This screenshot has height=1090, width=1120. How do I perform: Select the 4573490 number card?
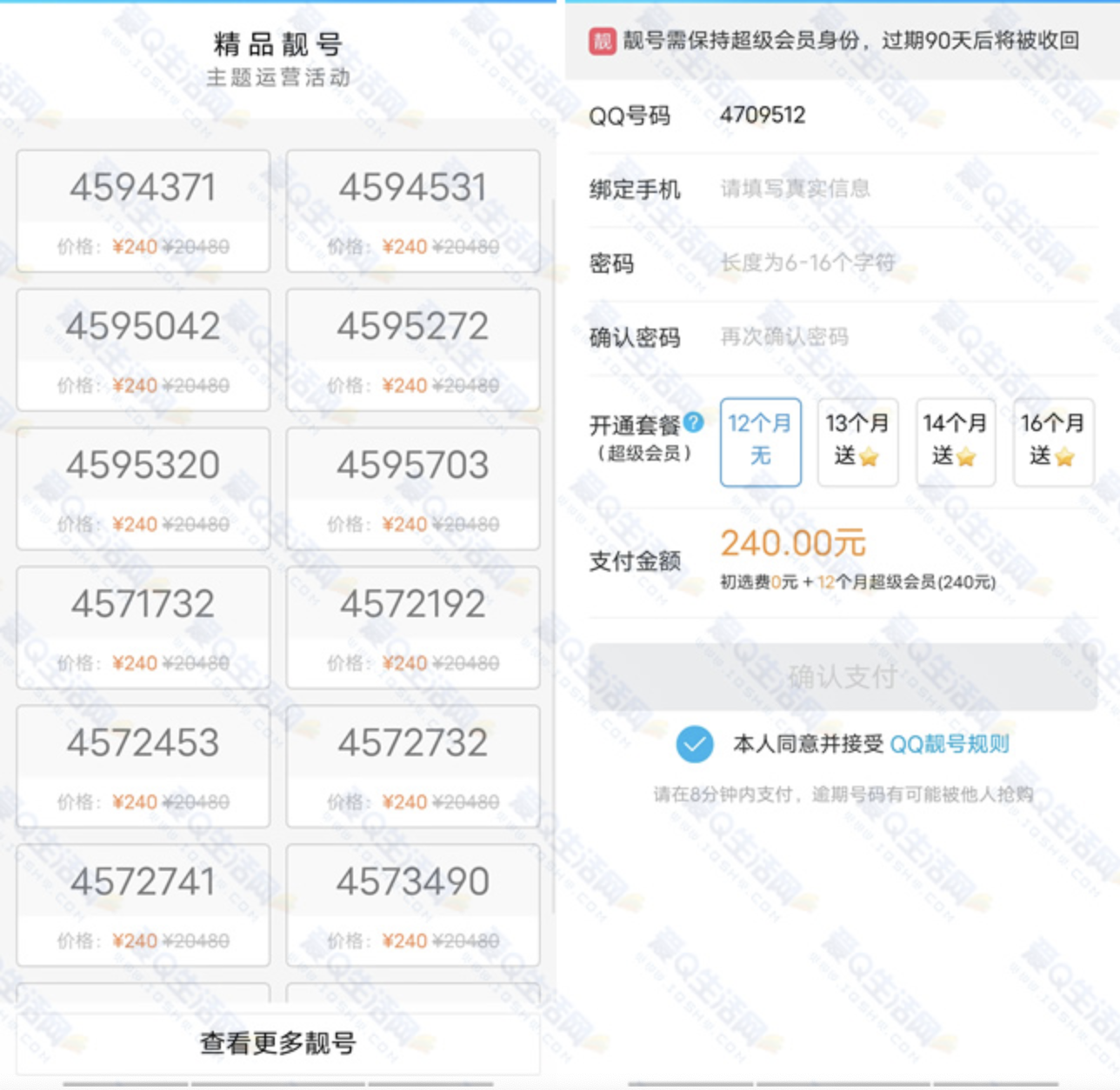click(413, 905)
